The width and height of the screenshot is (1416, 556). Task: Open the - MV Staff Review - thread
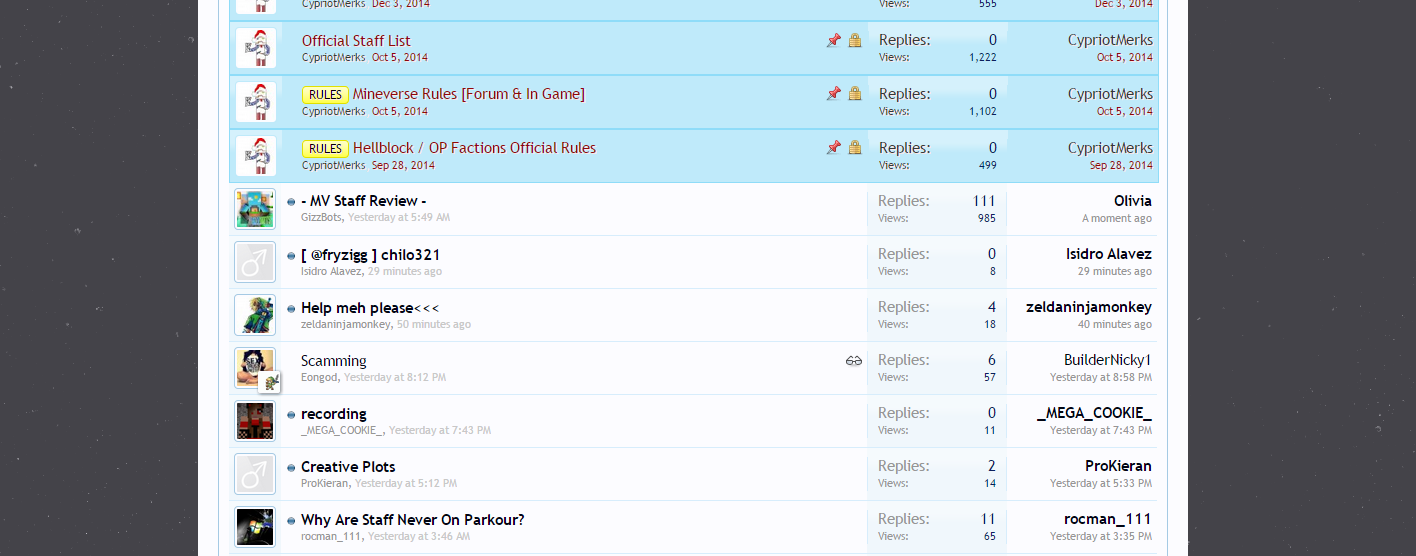[x=364, y=201]
